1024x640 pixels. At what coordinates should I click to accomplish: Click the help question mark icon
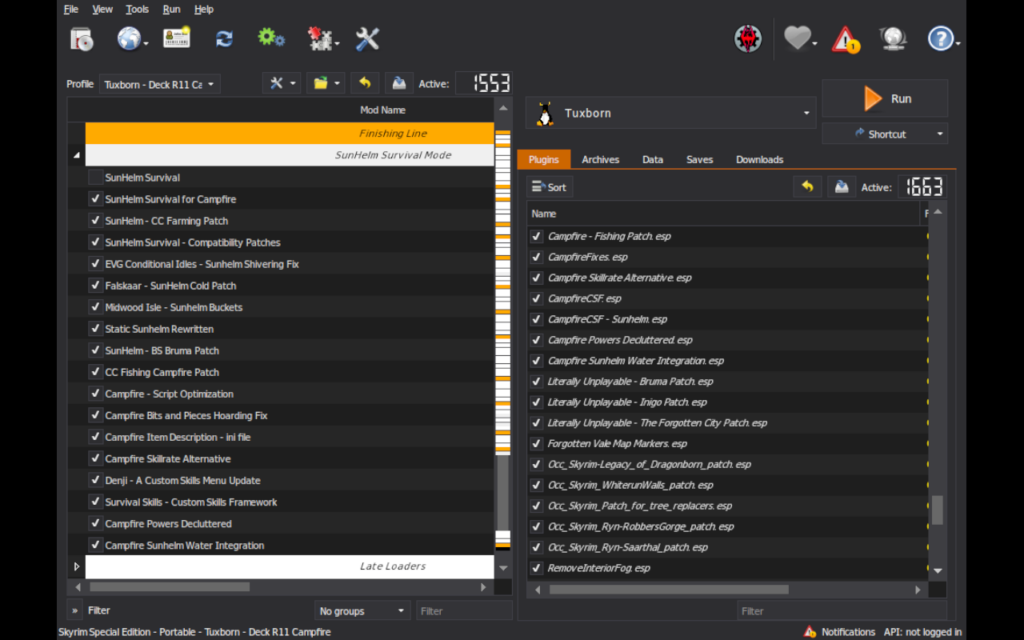[940, 39]
